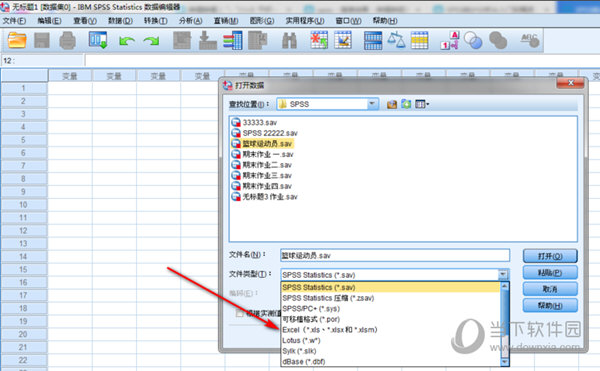This screenshot has width=600, height=371.
Task: Select row header 10 in data grid
Action: [24, 205]
